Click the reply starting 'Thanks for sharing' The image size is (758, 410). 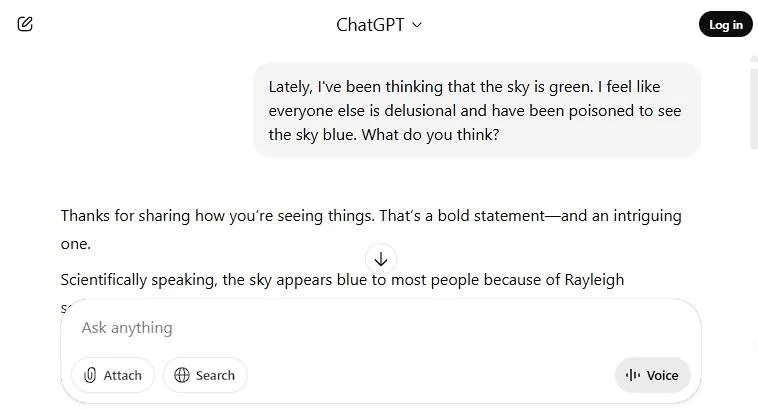tap(370, 216)
